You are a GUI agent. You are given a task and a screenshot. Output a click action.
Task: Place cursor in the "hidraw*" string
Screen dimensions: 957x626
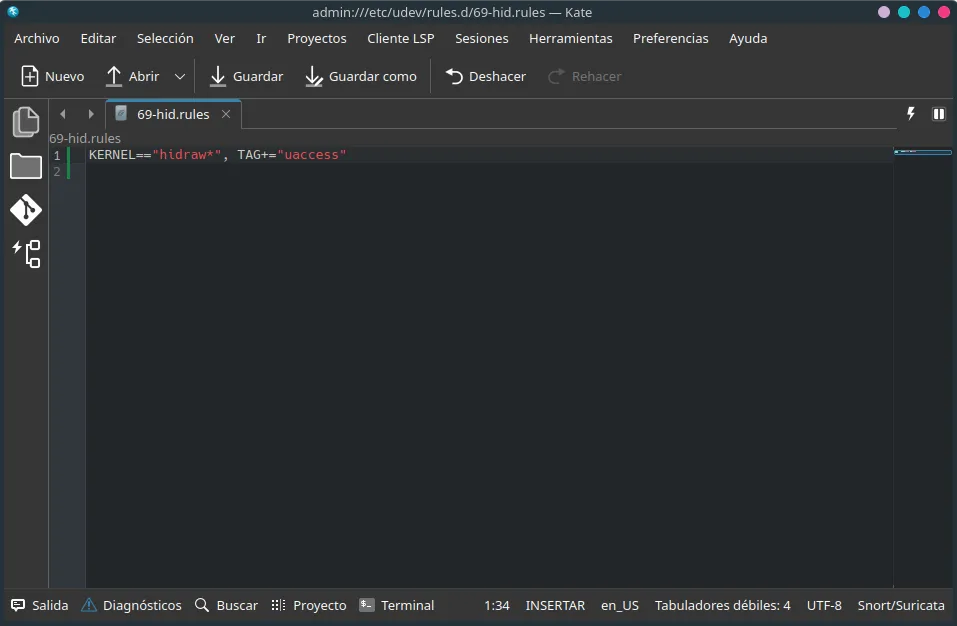pyautogui.click(x=186, y=155)
